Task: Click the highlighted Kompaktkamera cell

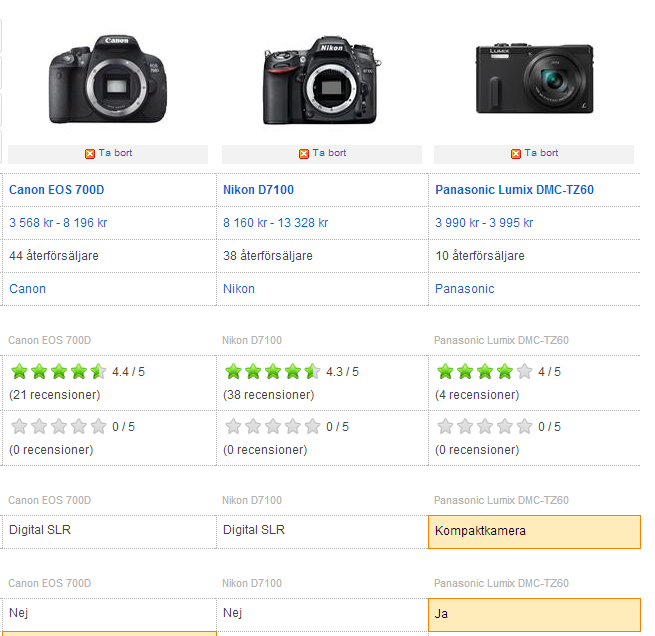Action: point(534,532)
